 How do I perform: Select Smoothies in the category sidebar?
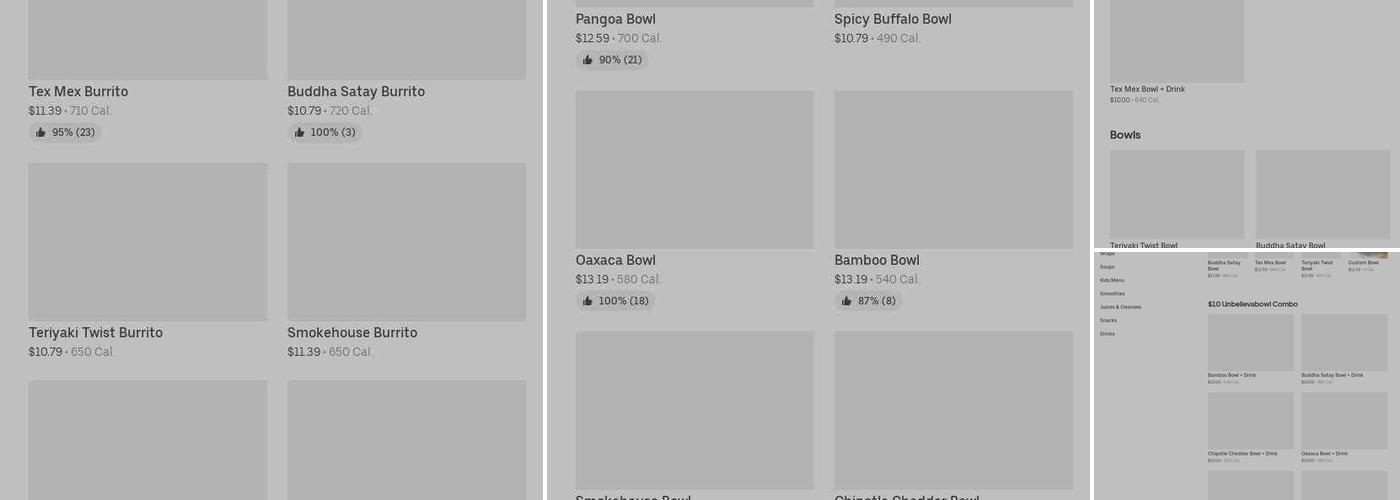(1112, 294)
